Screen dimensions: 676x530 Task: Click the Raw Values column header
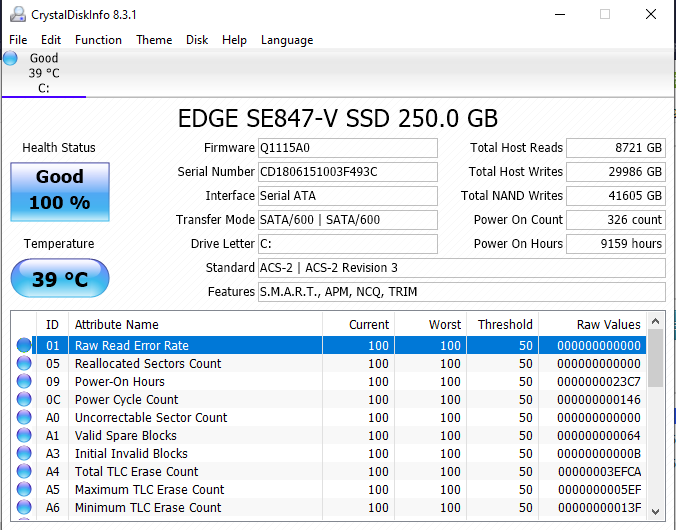[x=592, y=324]
